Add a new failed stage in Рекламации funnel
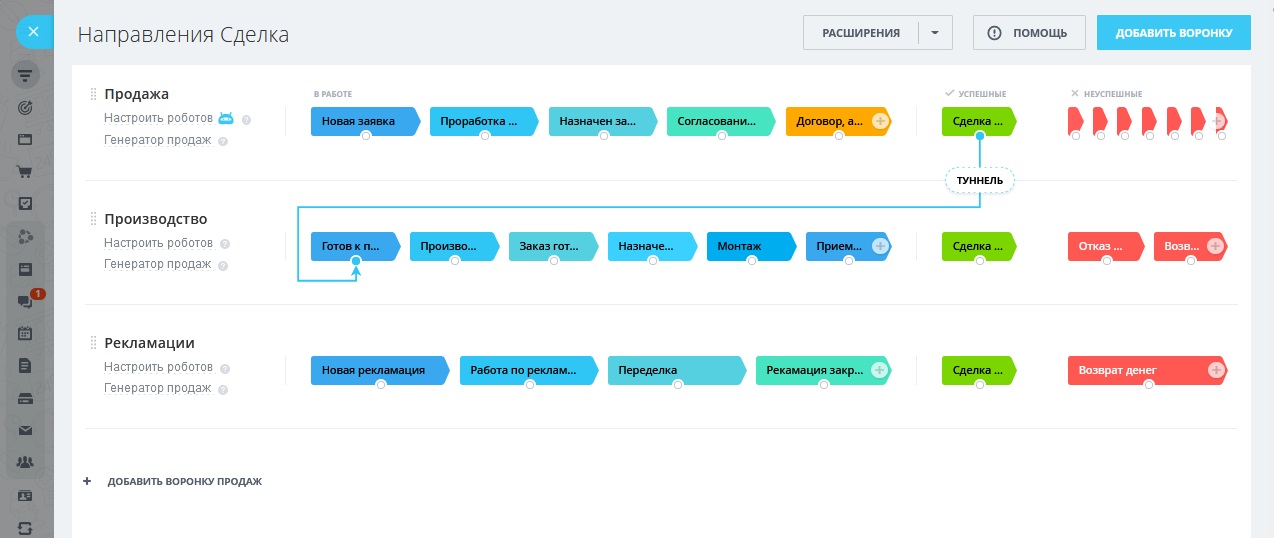The height and width of the screenshot is (538, 1274). point(1216,370)
